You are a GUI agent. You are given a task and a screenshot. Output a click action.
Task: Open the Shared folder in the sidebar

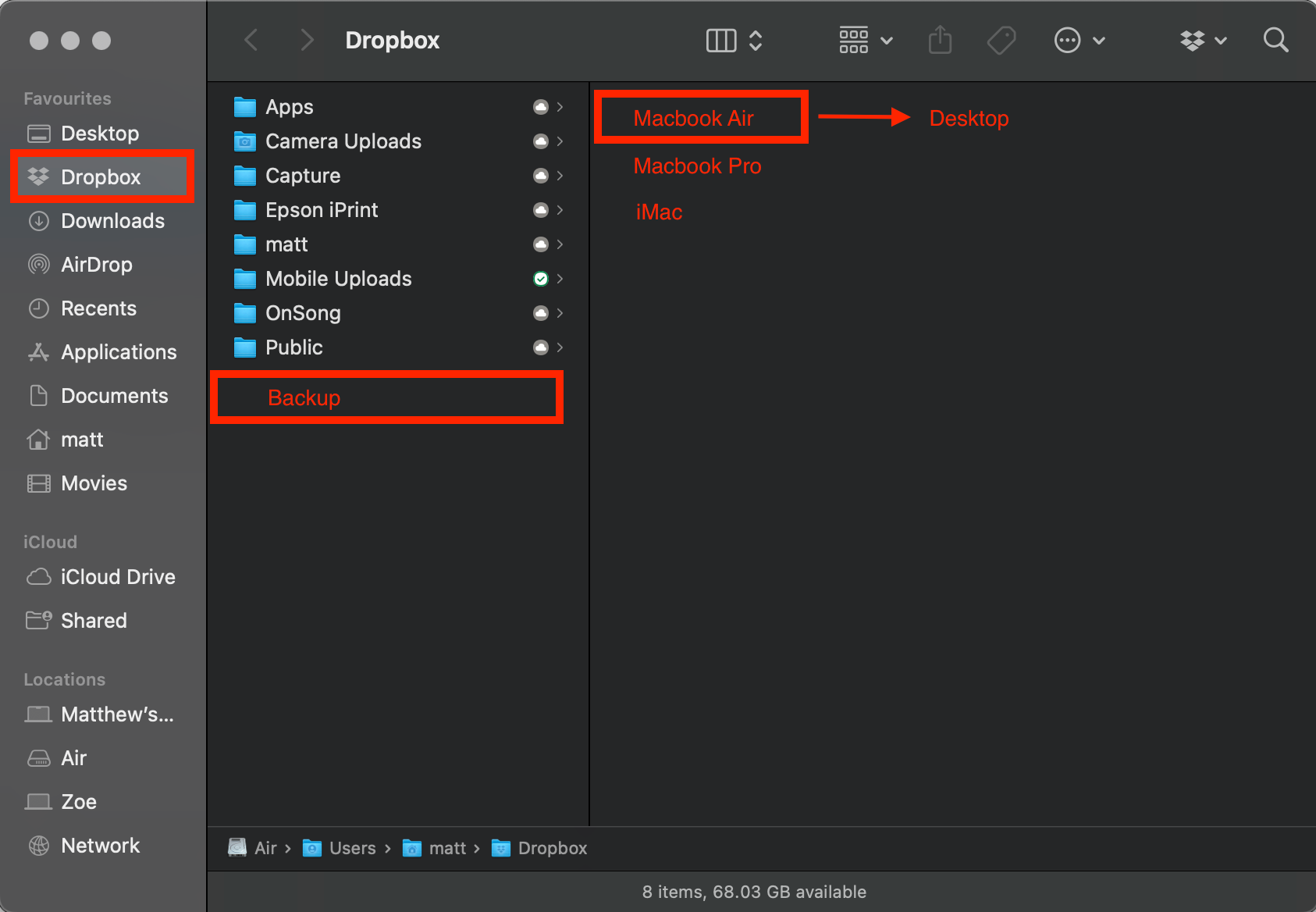click(x=103, y=621)
